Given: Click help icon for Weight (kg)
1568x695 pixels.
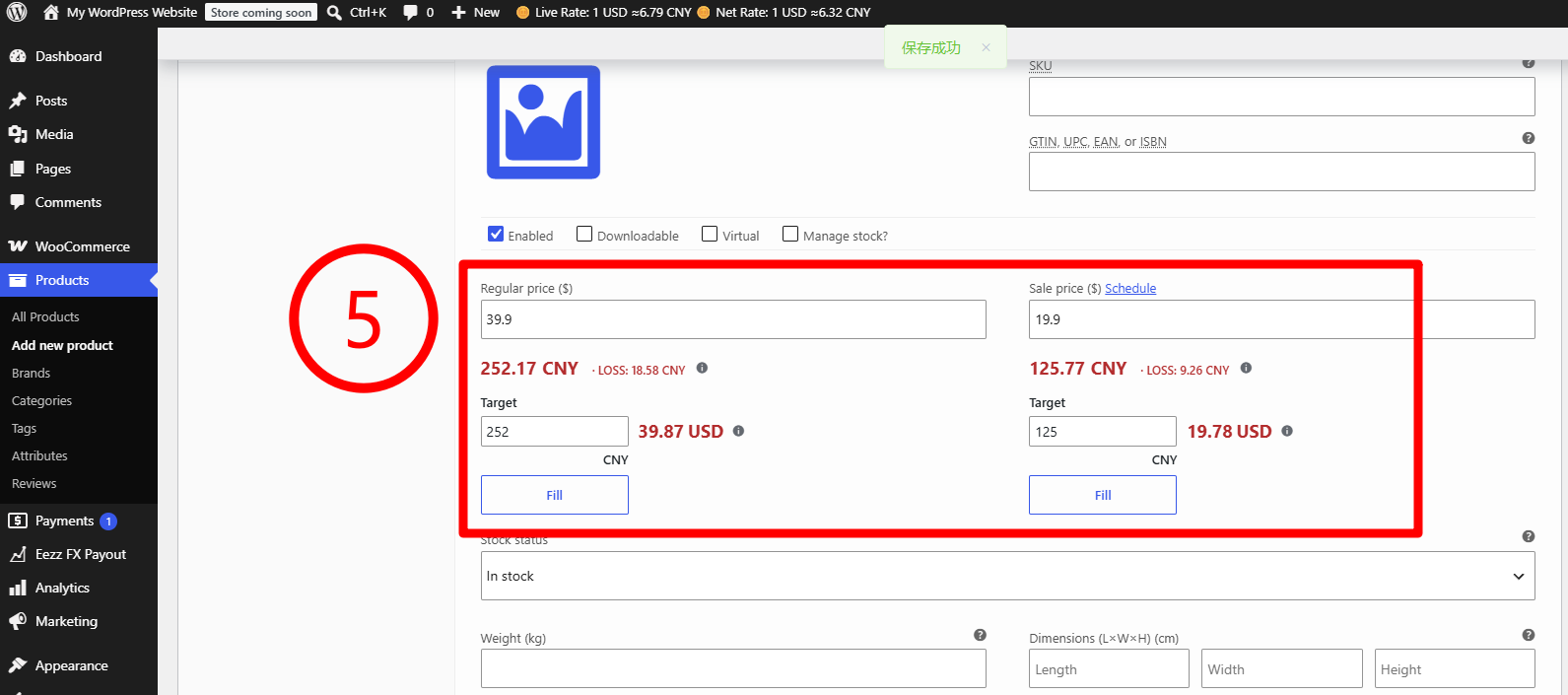Looking at the screenshot, I should (x=980, y=635).
